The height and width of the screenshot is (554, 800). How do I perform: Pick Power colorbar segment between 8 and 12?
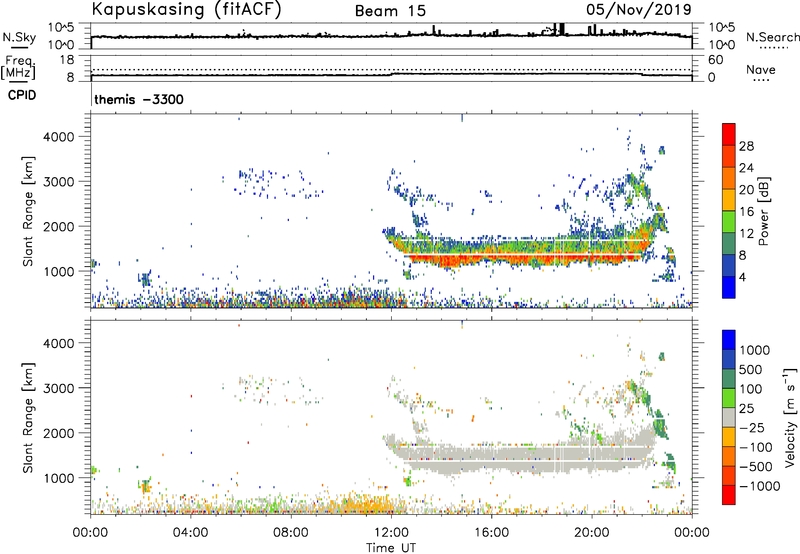point(729,244)
